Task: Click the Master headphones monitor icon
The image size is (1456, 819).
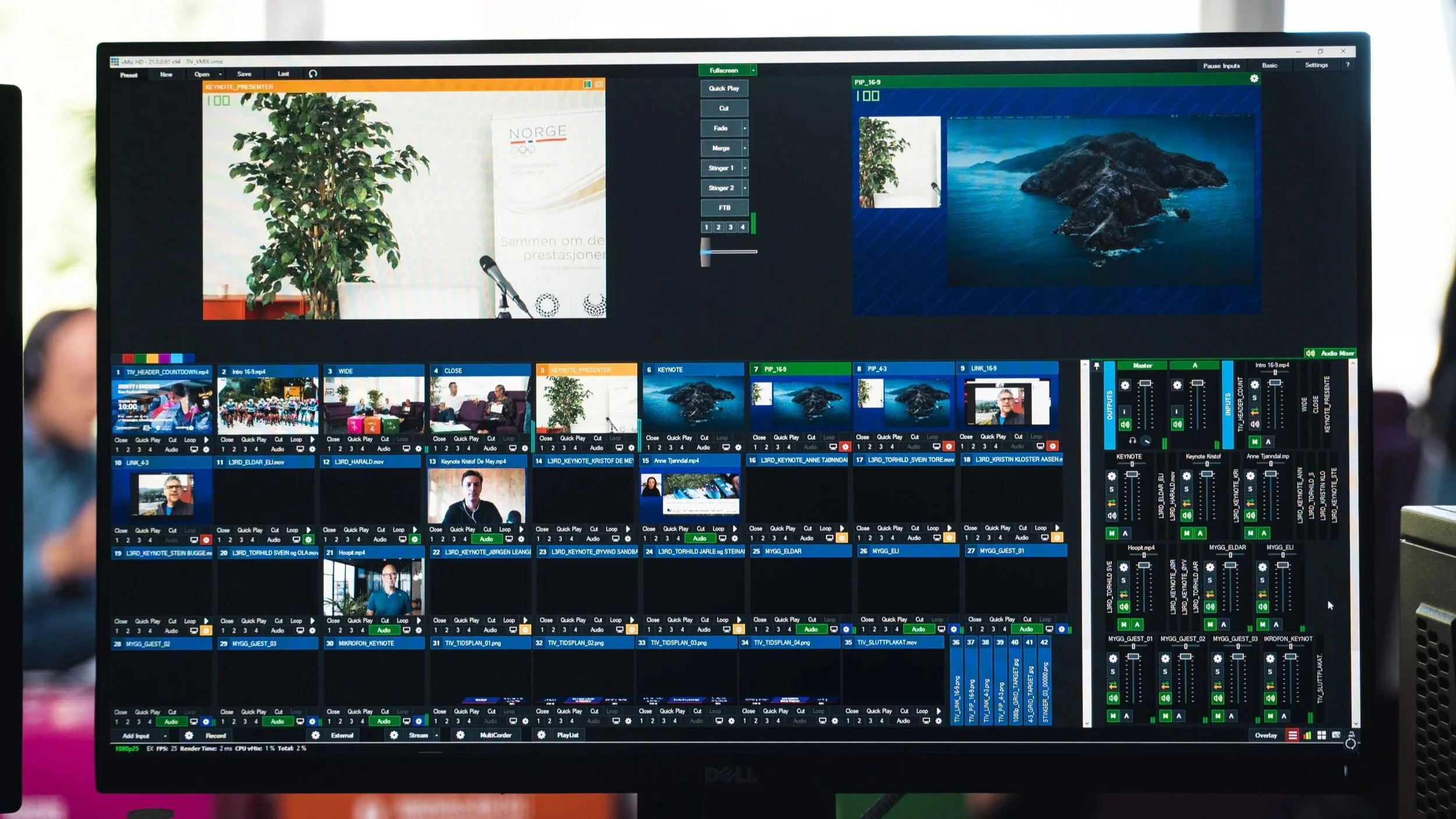Action: (x=1132, y=440)
